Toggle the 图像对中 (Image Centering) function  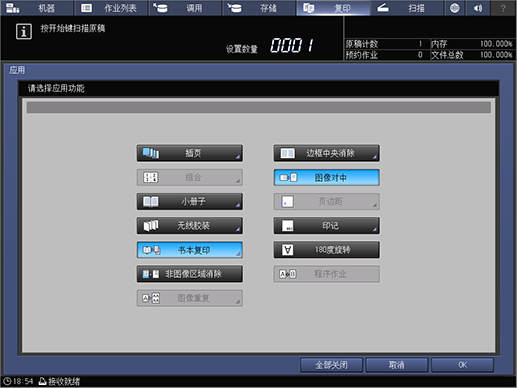coord(327,177)
